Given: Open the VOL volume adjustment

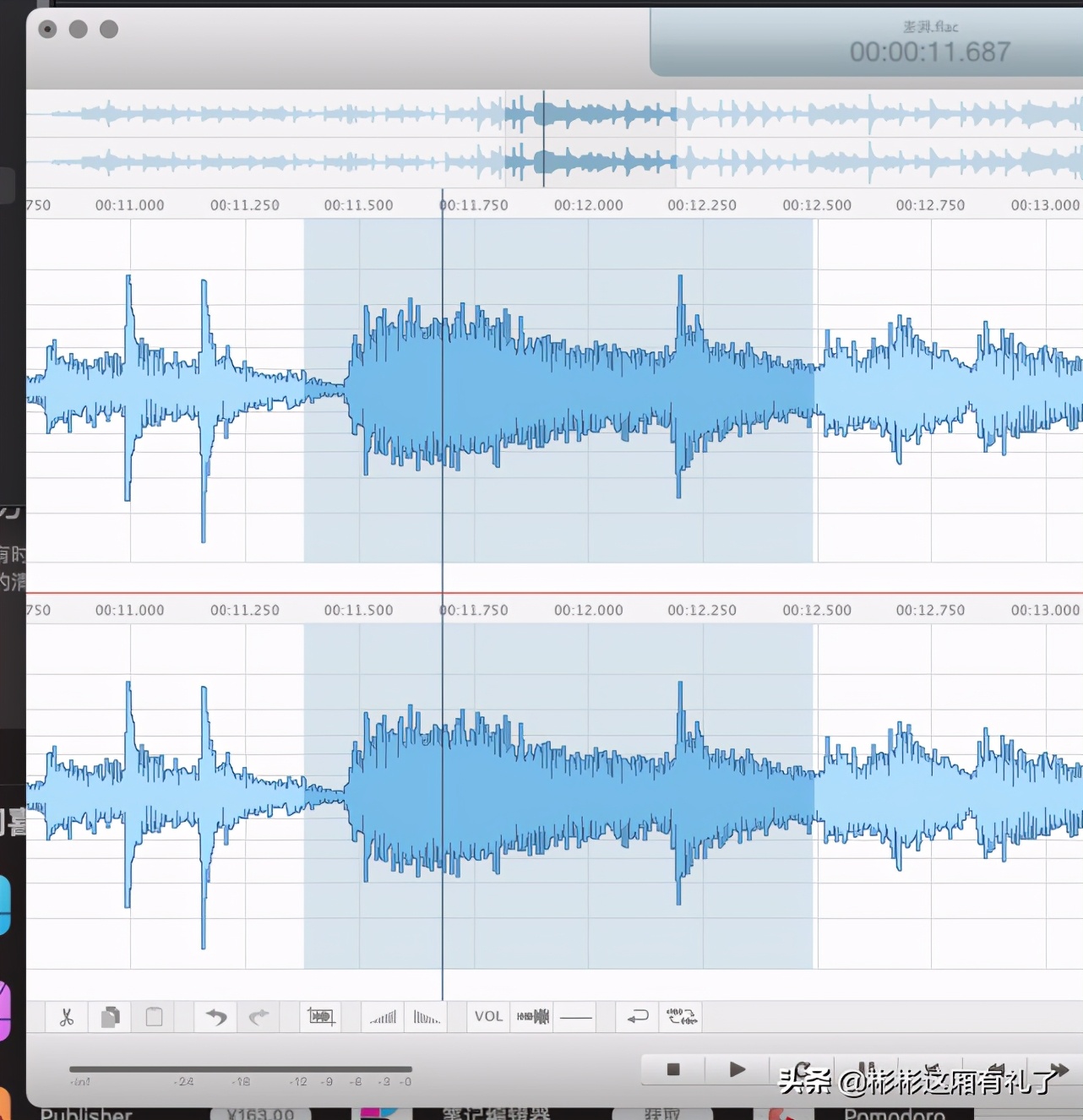Looking at the screenshot, I should (x=488, y=1017).
